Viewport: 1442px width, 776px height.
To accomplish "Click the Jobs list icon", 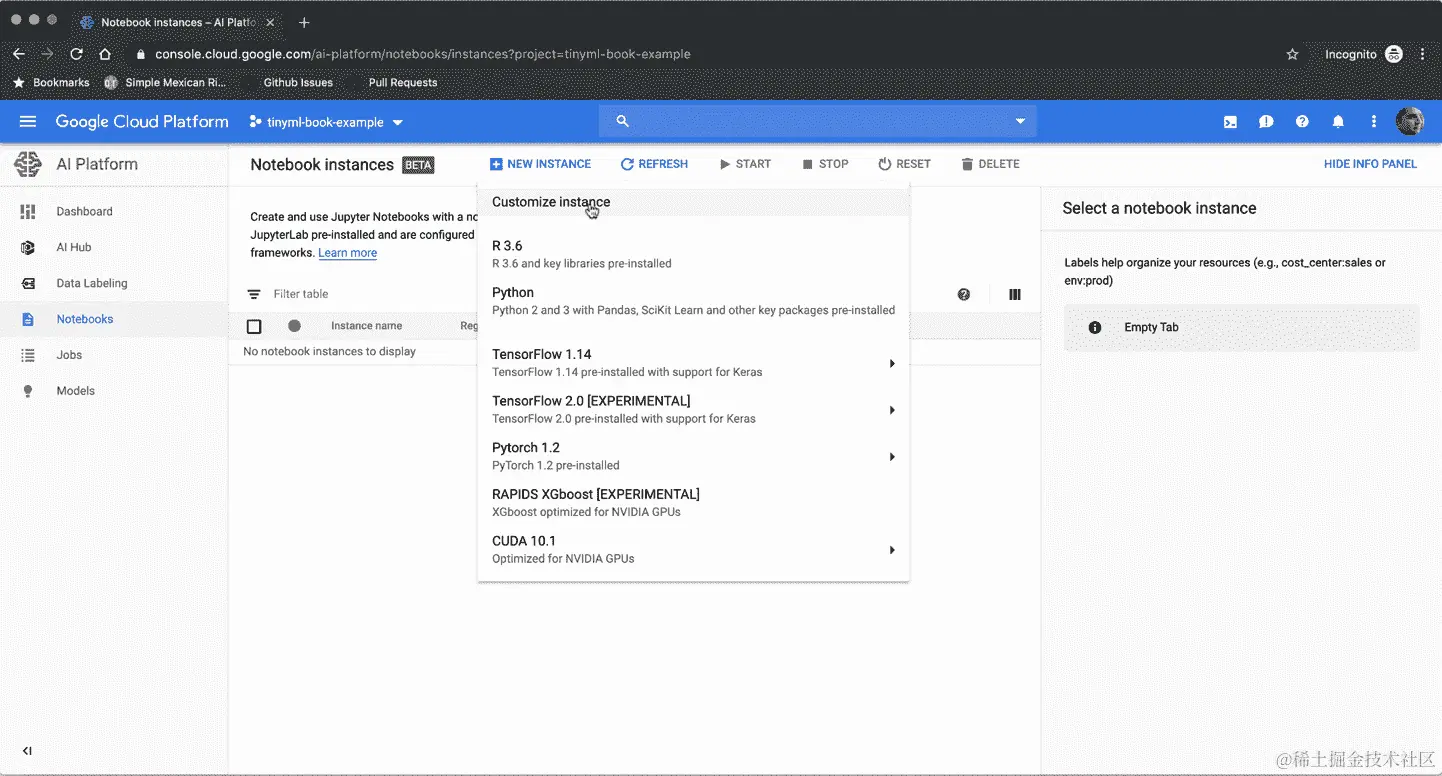I will 28,356.
